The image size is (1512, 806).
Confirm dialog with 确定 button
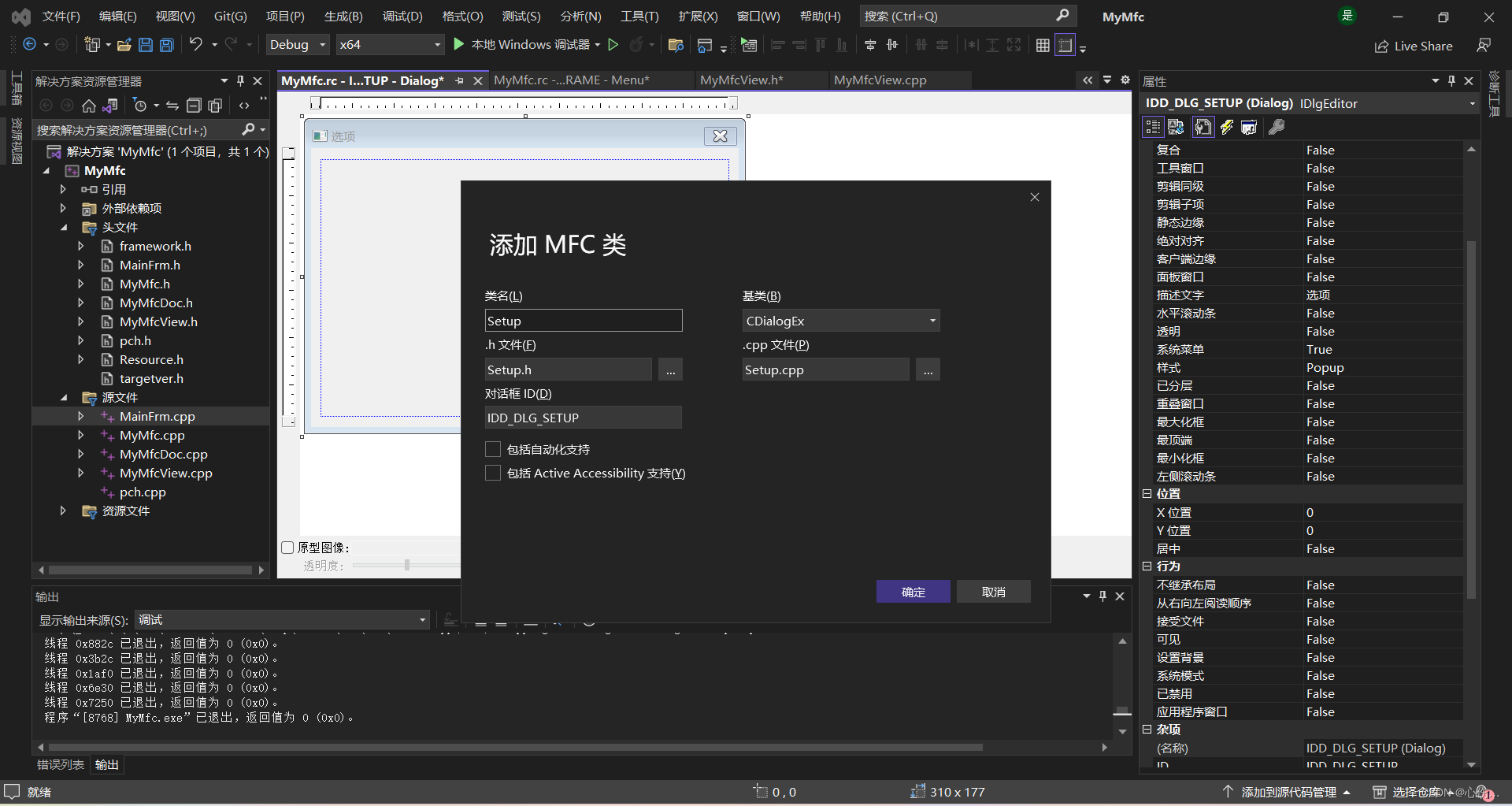(x=913, y=592)
